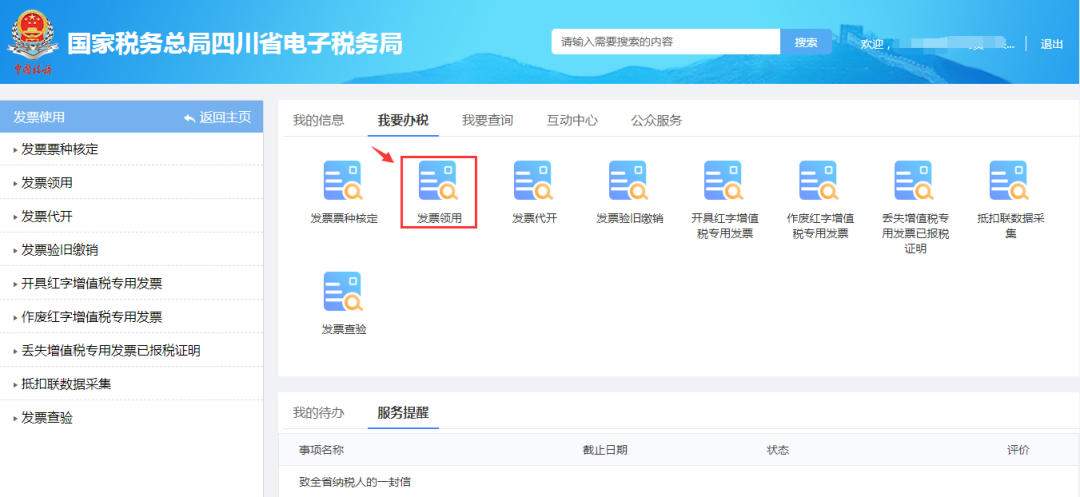Switch to the 我的信息 tab

[318, 120]
